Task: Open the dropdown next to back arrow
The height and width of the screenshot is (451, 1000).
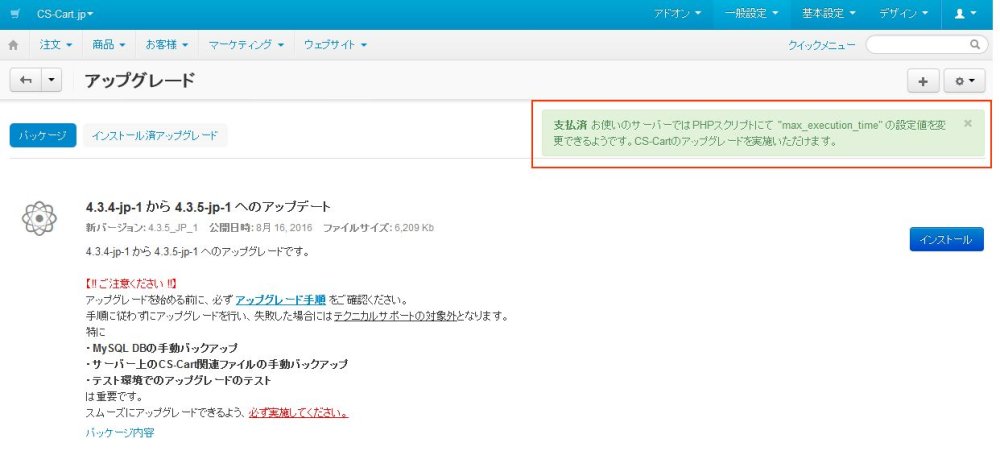Action: 52,80
